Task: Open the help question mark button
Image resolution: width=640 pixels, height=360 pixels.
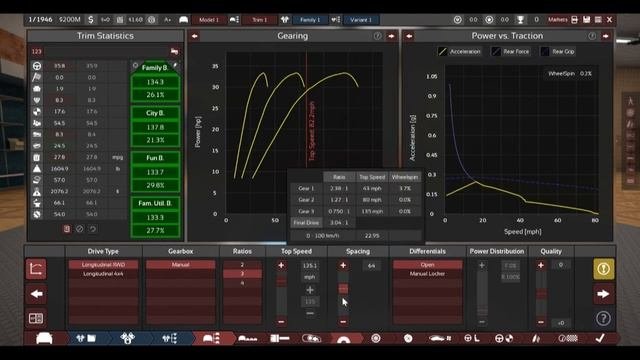Action: (603, 318)
